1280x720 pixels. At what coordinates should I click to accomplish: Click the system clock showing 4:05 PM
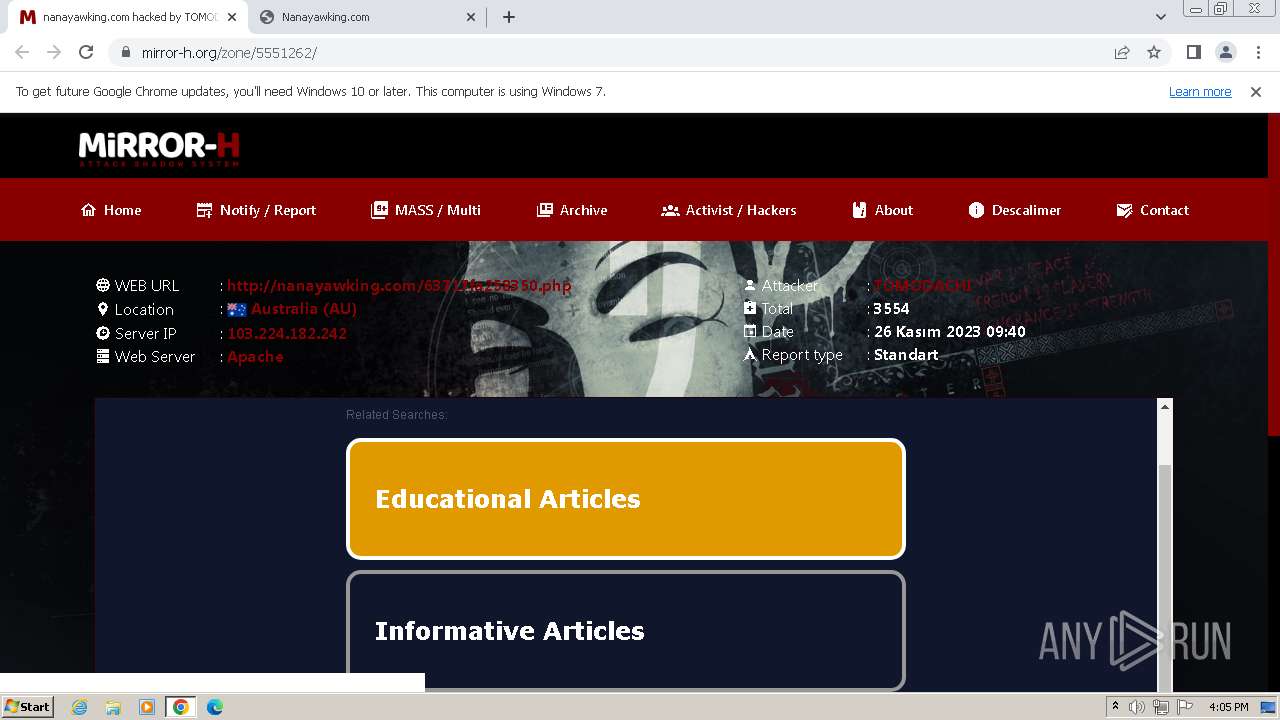point(1228,707)
